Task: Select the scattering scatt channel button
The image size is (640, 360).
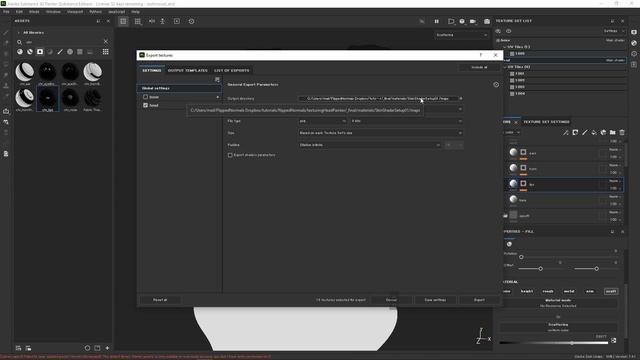Action: (611, 291)
